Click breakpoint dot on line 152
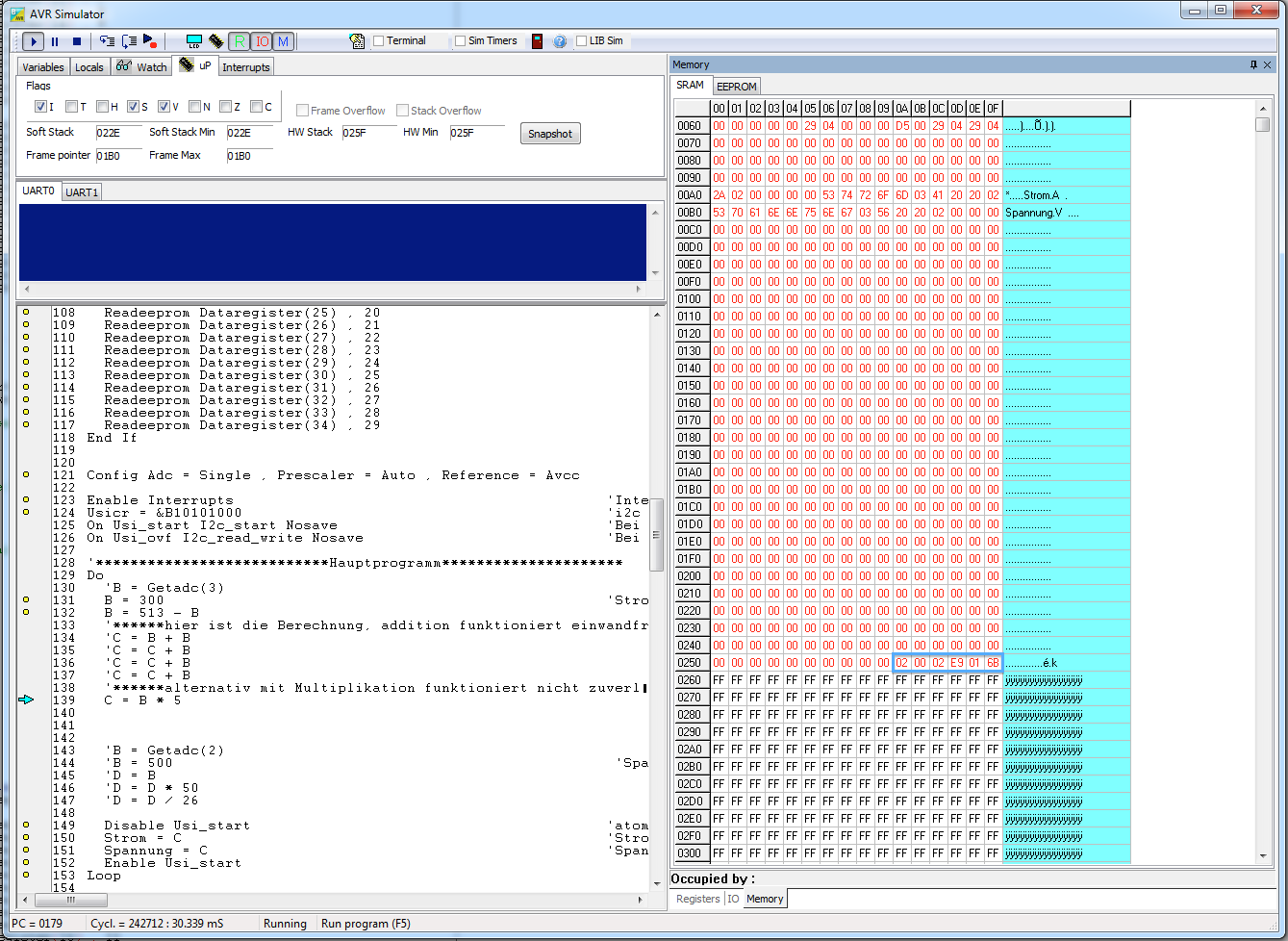The height and width of the screenshot is (941, 1288). point(26,862)
